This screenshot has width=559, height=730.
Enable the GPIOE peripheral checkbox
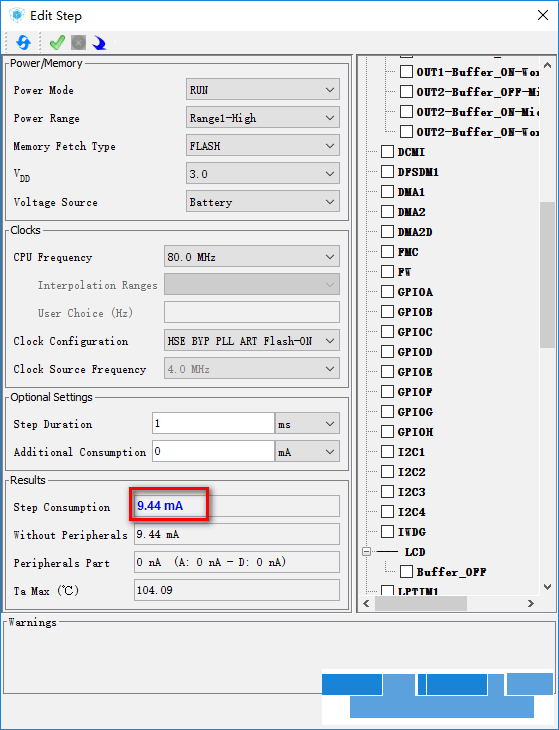point(387,372)
